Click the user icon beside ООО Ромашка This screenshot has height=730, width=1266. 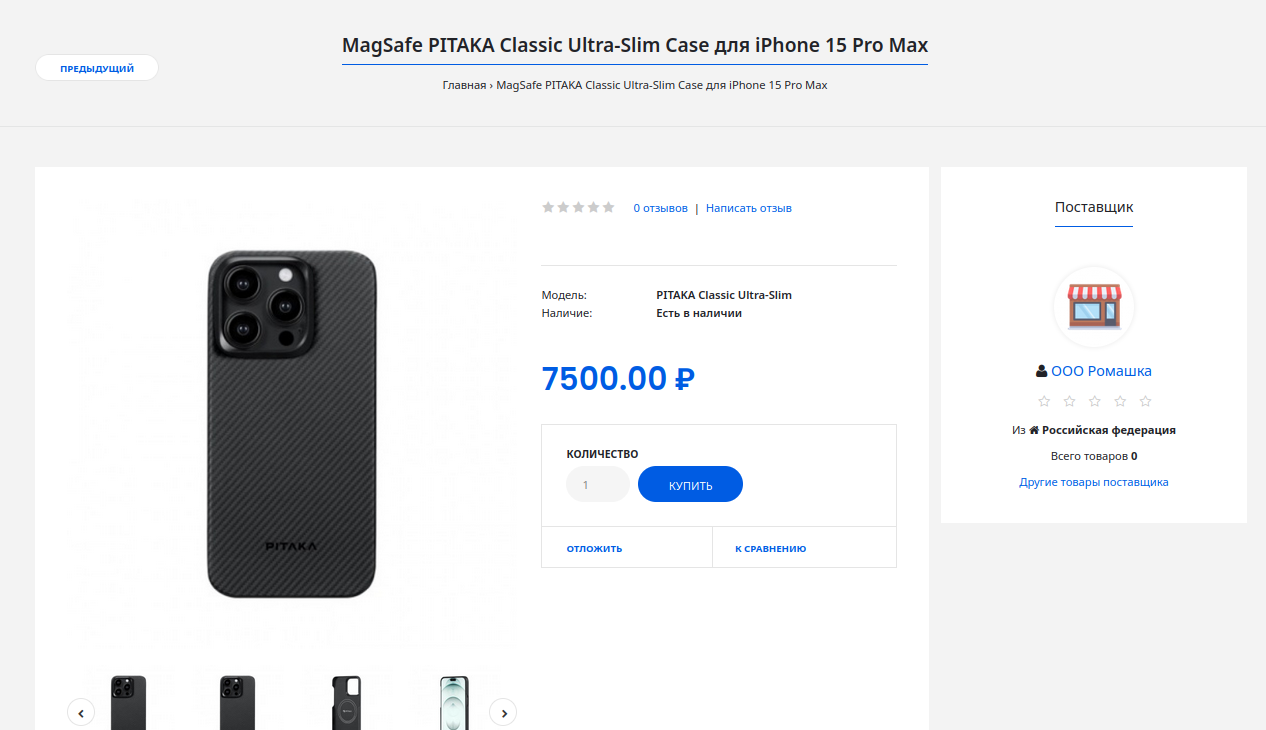pos(1042,371)
